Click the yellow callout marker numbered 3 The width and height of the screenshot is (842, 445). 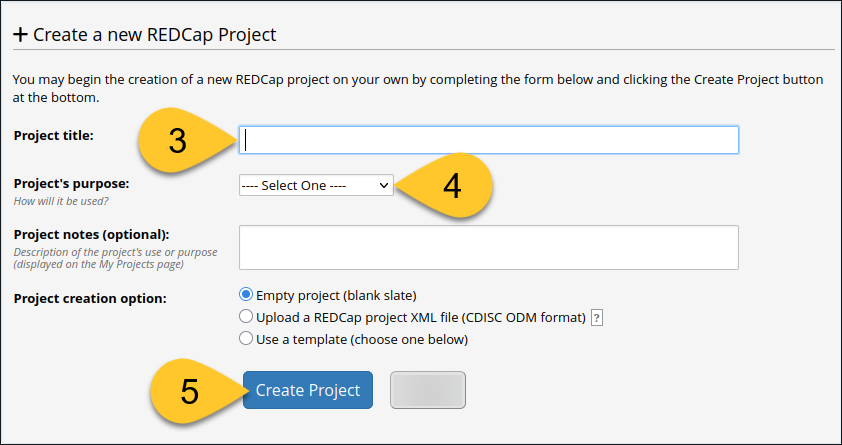coord(183,141)
